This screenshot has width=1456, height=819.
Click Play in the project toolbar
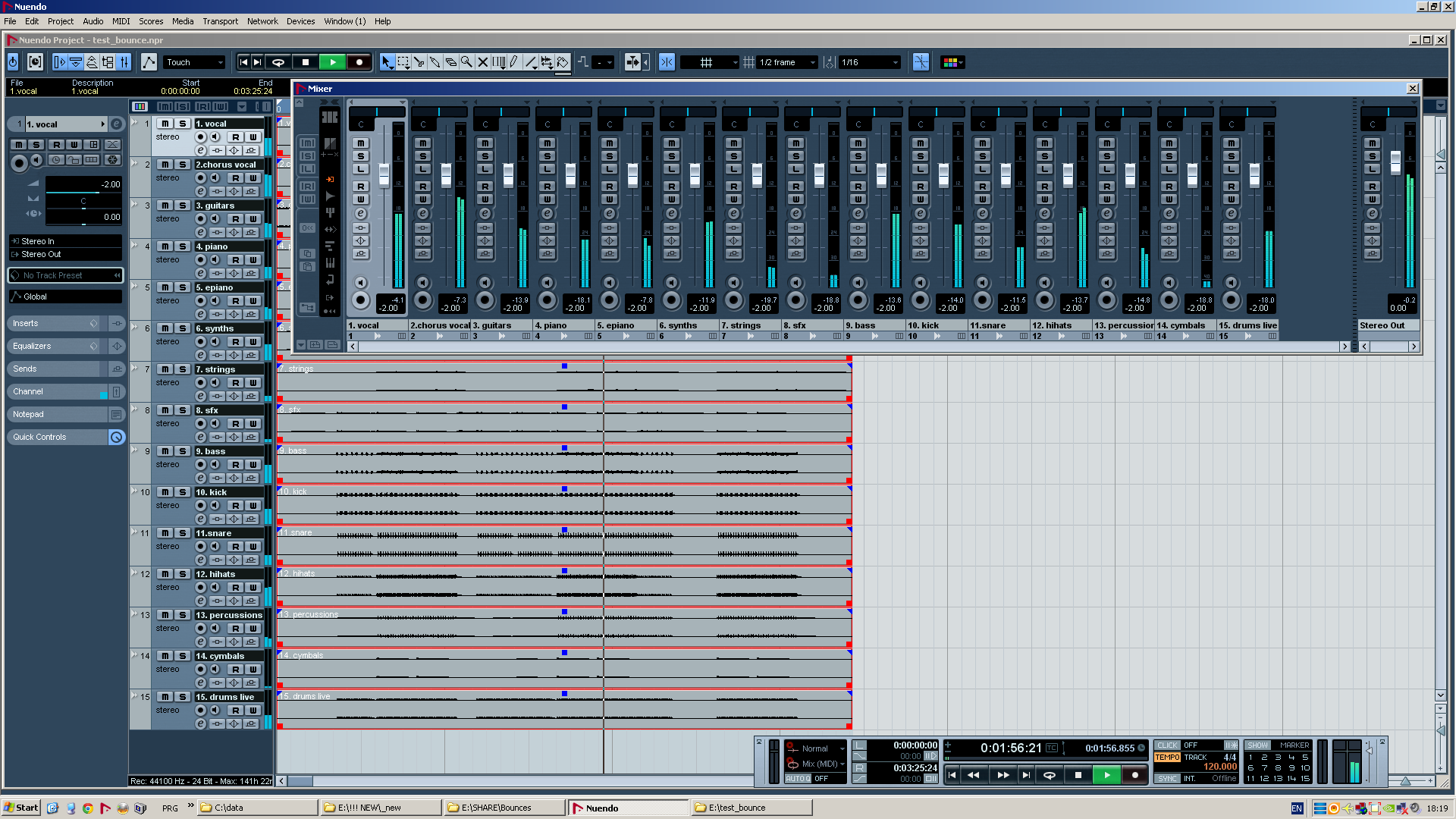coord(332,62)
